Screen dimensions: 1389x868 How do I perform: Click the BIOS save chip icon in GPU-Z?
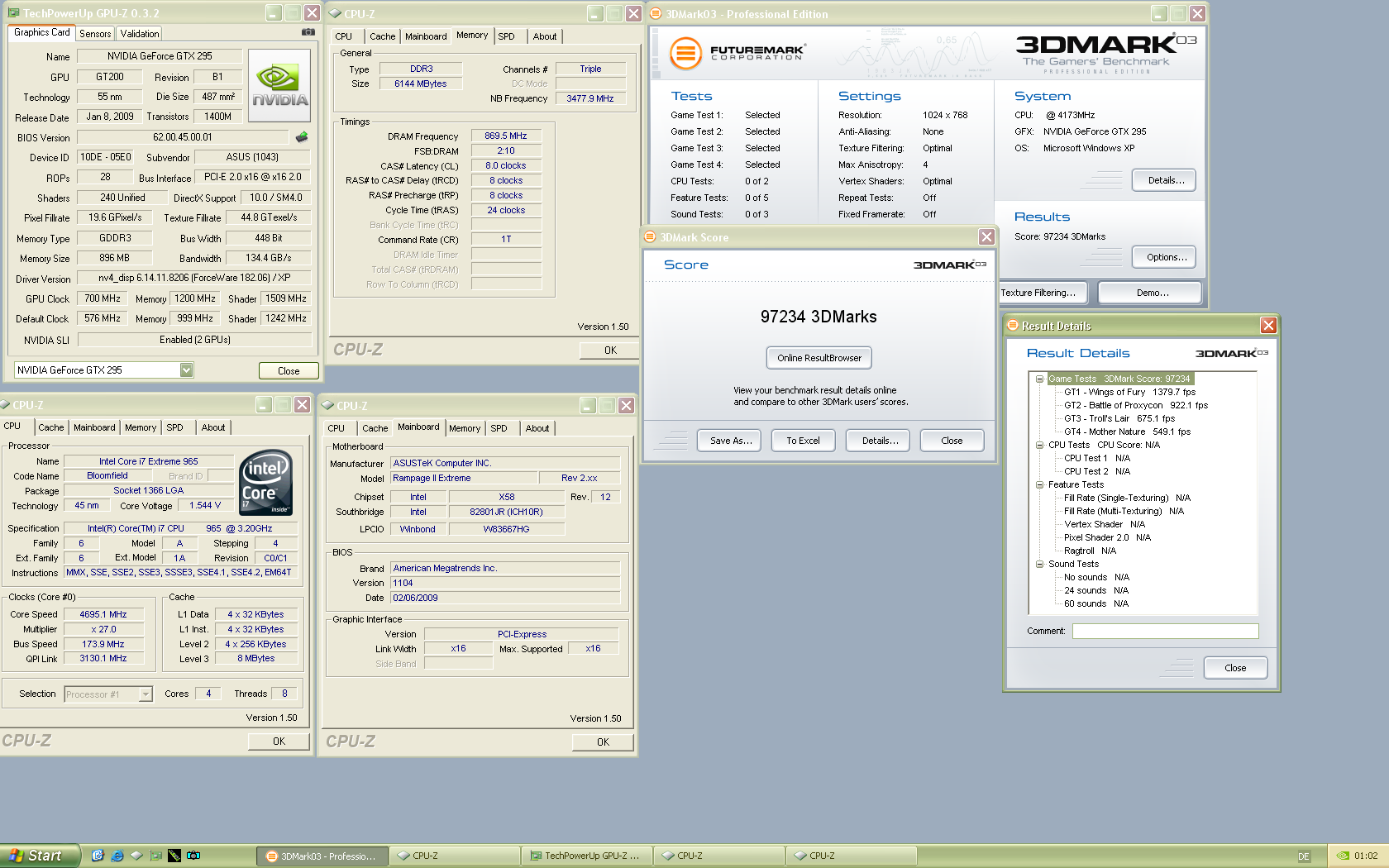(x=302, y=137)
